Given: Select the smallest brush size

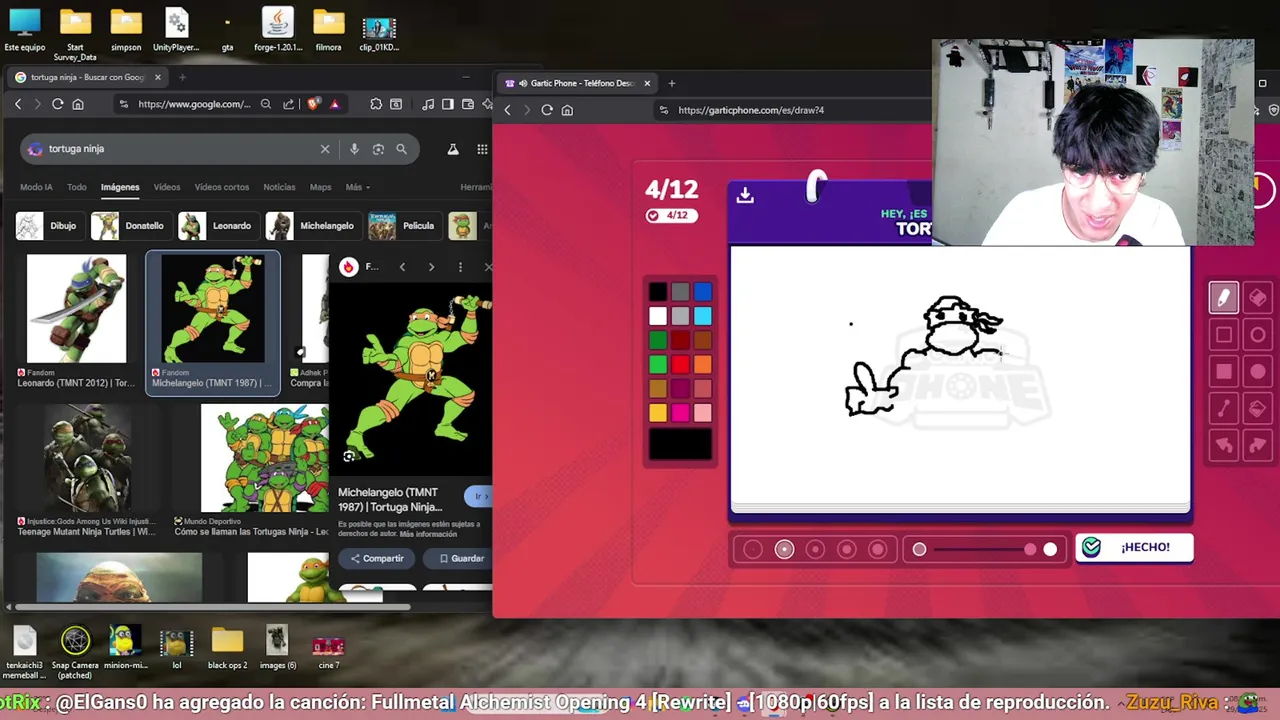Looking at the screenshot, I should tap(753, 549).
